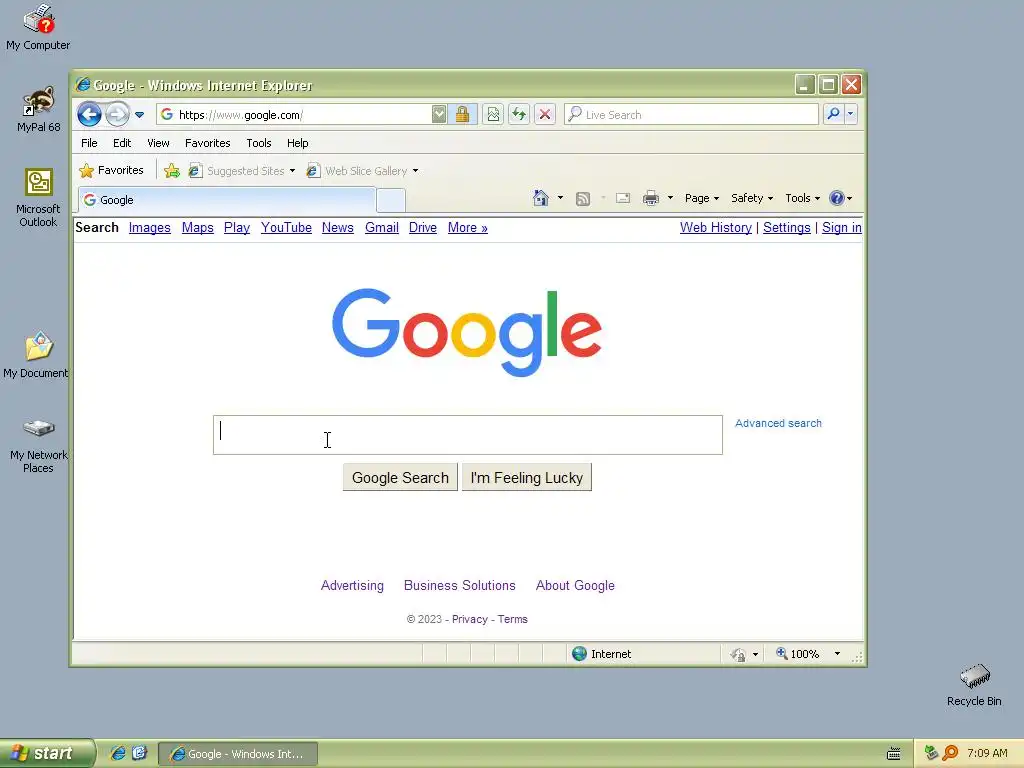Expand the Print options dropdown arrow
The image size is (1024, 768).
(x=670, y=198)
